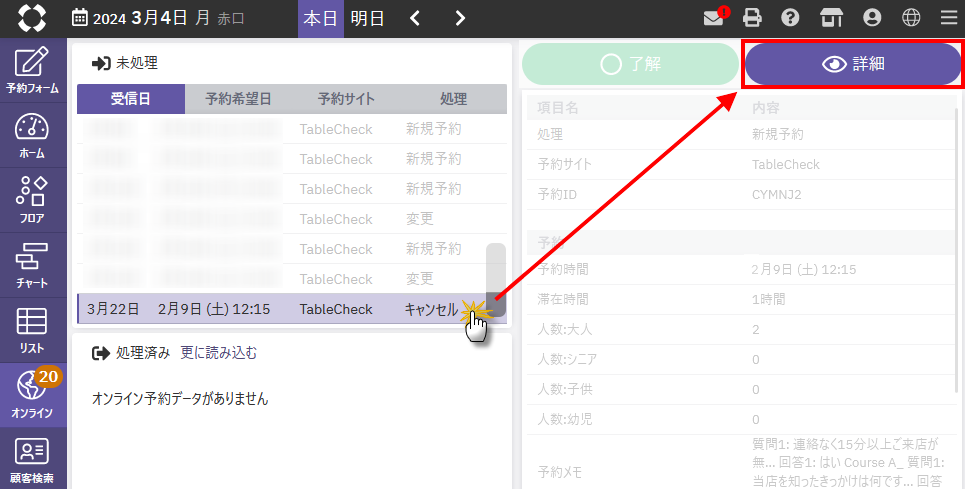Open the hamburger menu
965x489 pixels.
click(x=948, y=18)
